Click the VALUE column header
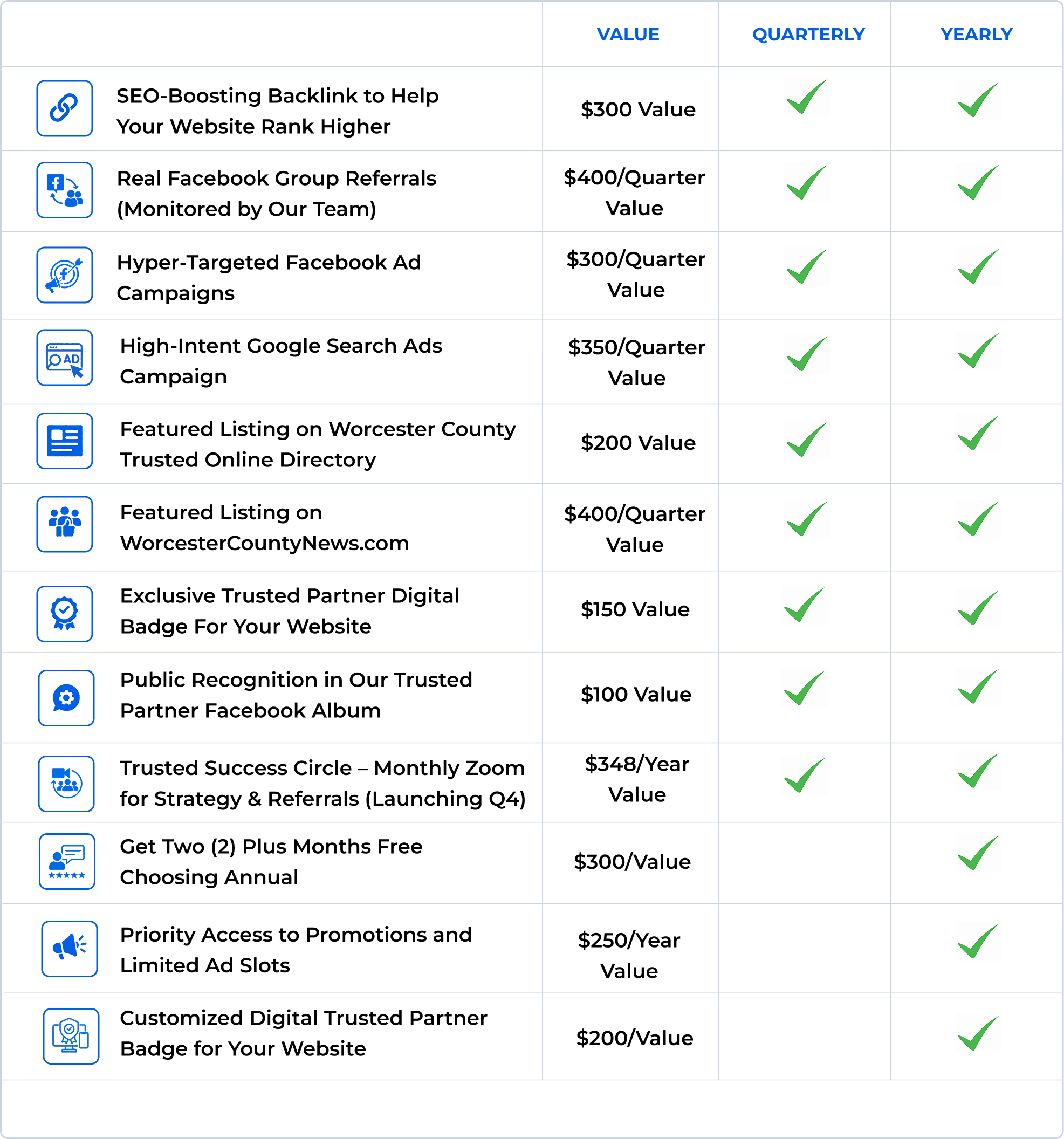This screenshot has height=1139, width=1064. [628, 35]
